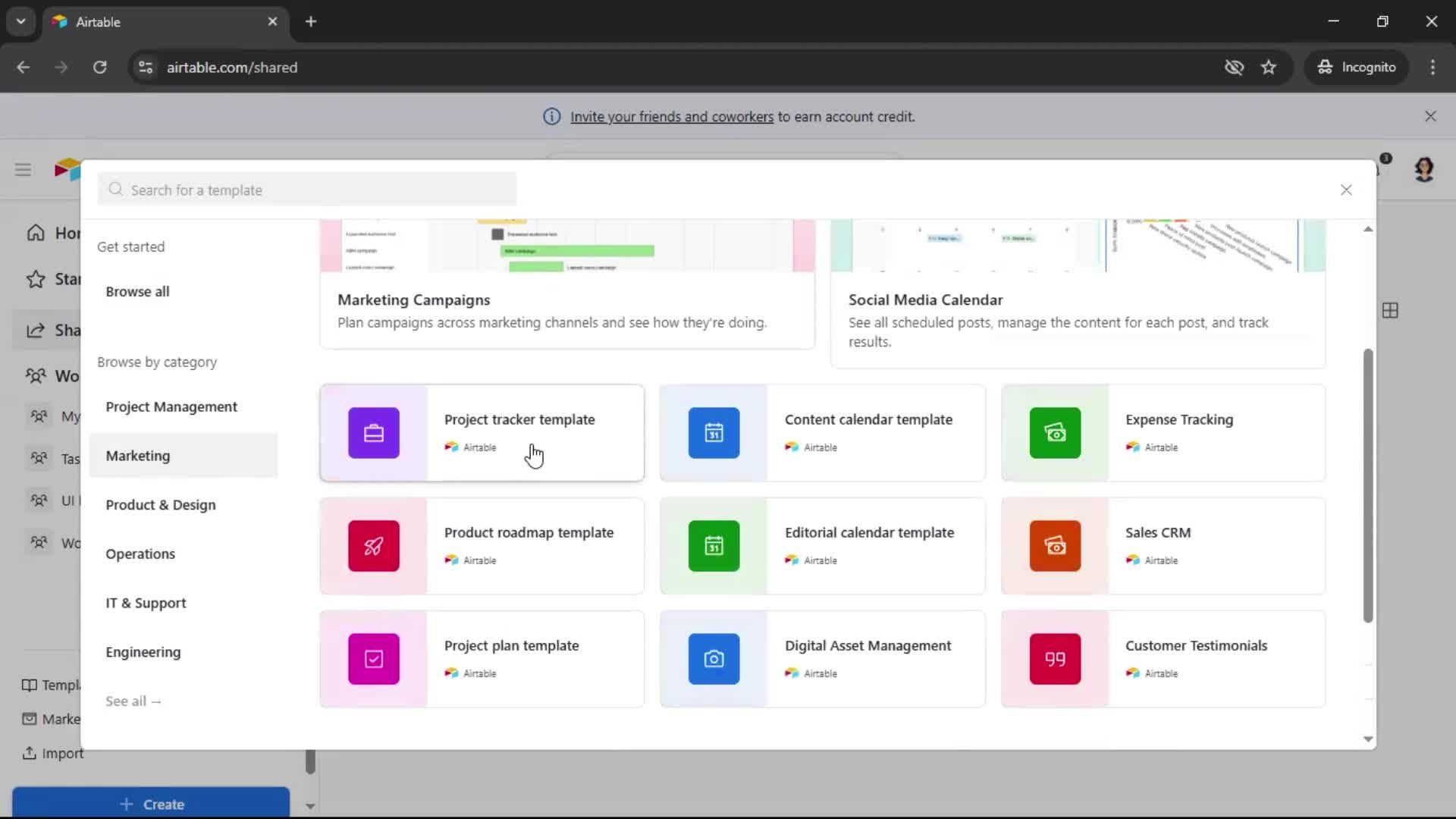Reload the browser page
The image size is (1456, 819).
[x=99, y=67]
